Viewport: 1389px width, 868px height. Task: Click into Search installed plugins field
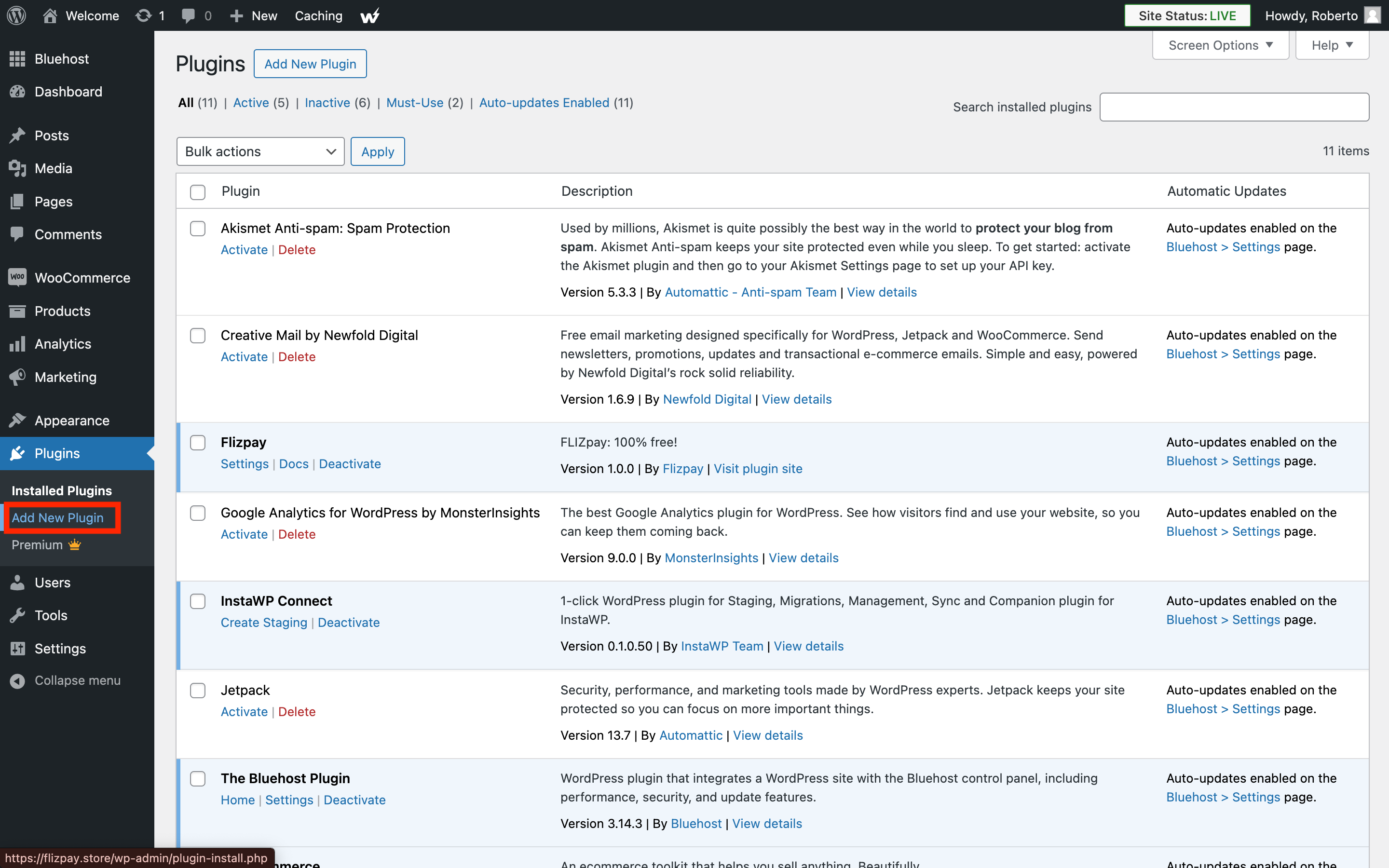1234,107
